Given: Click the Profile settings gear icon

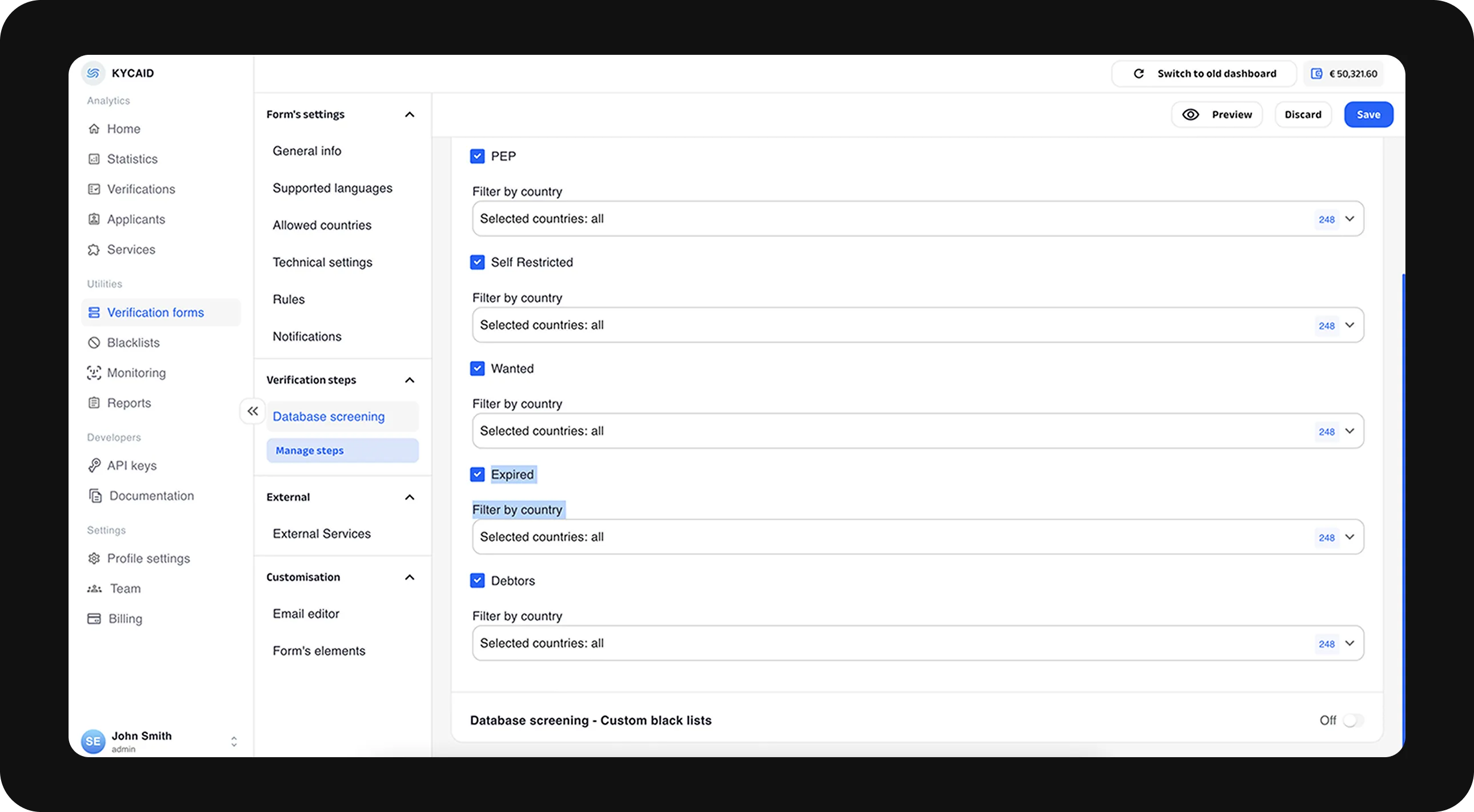Looking at the screenshot, I should coord(94,558).
